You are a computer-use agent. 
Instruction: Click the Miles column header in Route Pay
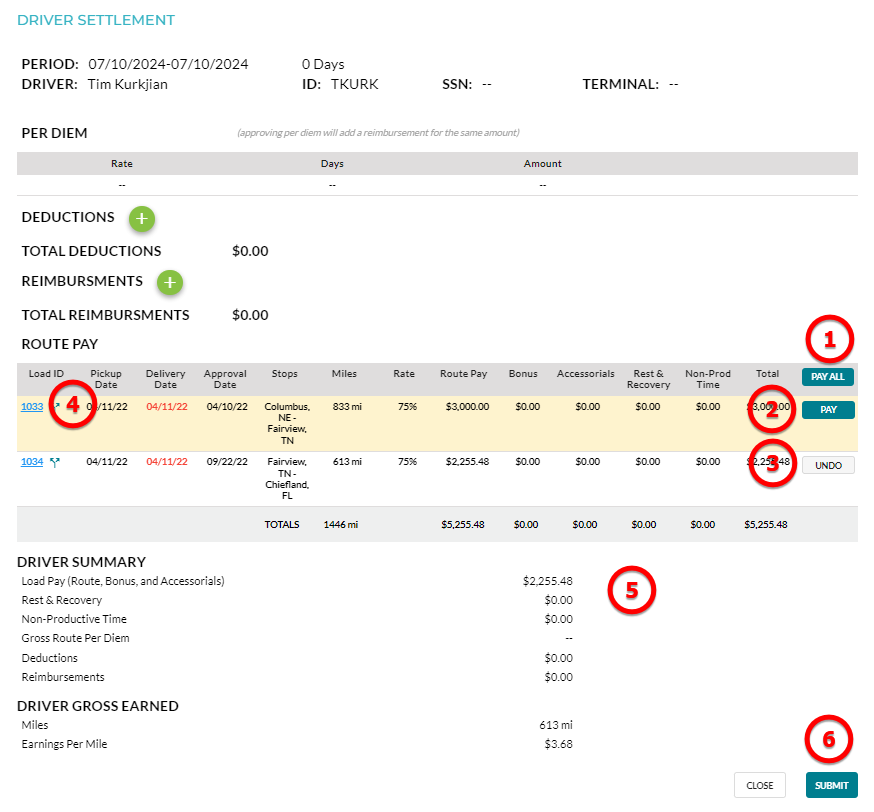(x=344, y=374)
